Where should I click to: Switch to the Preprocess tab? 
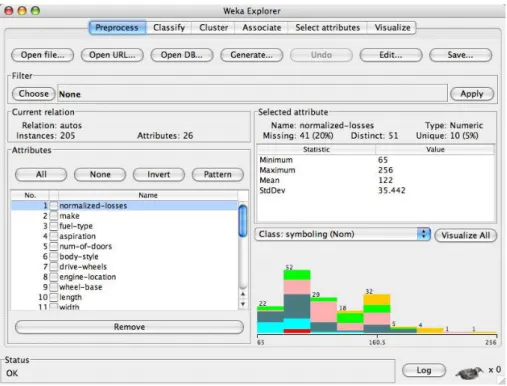(117, 28)
